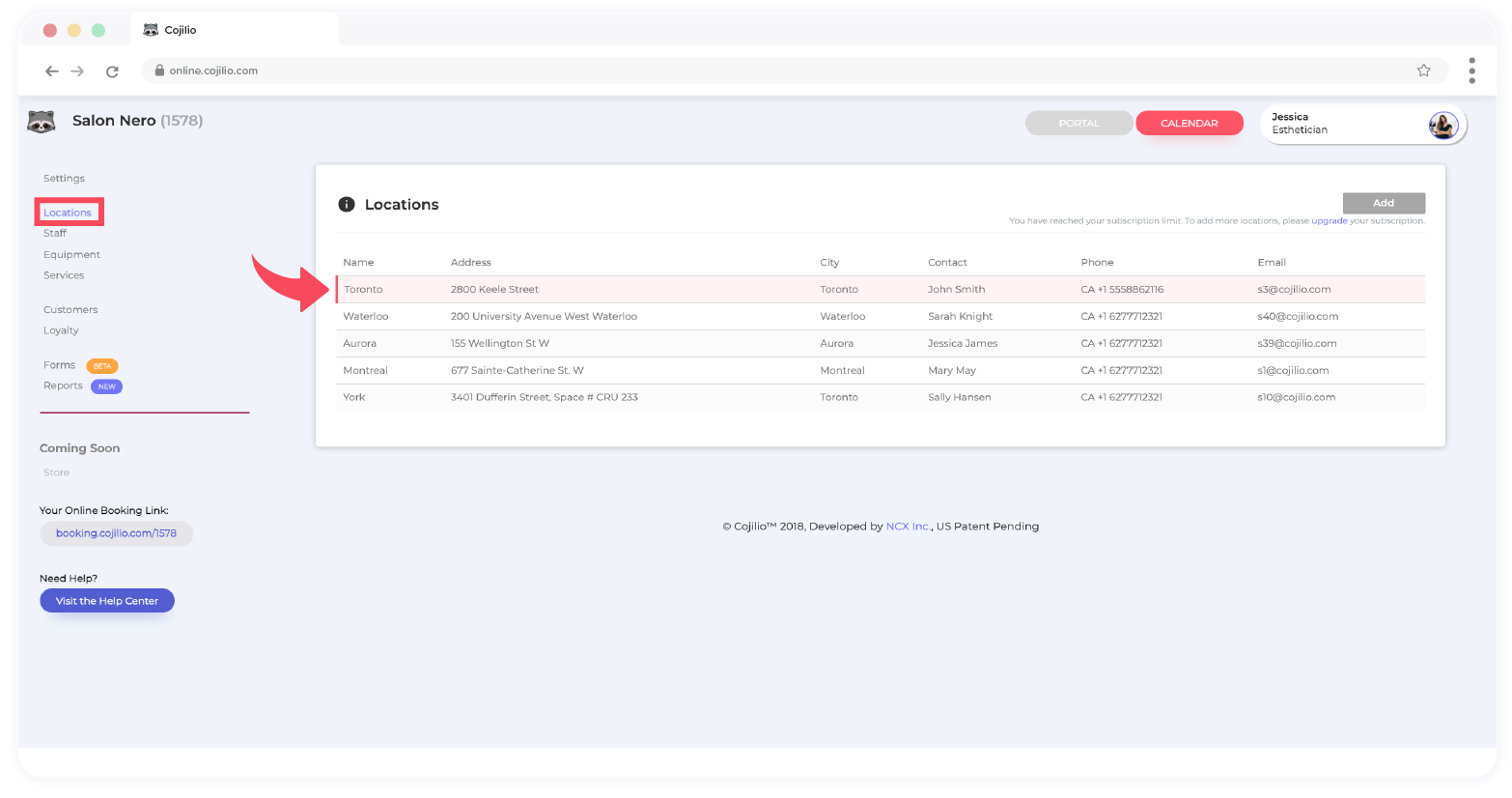Viewport: 1512px width, 798px height.
Task: Go back using browser back arrow
Action: (x=52, y=71)
